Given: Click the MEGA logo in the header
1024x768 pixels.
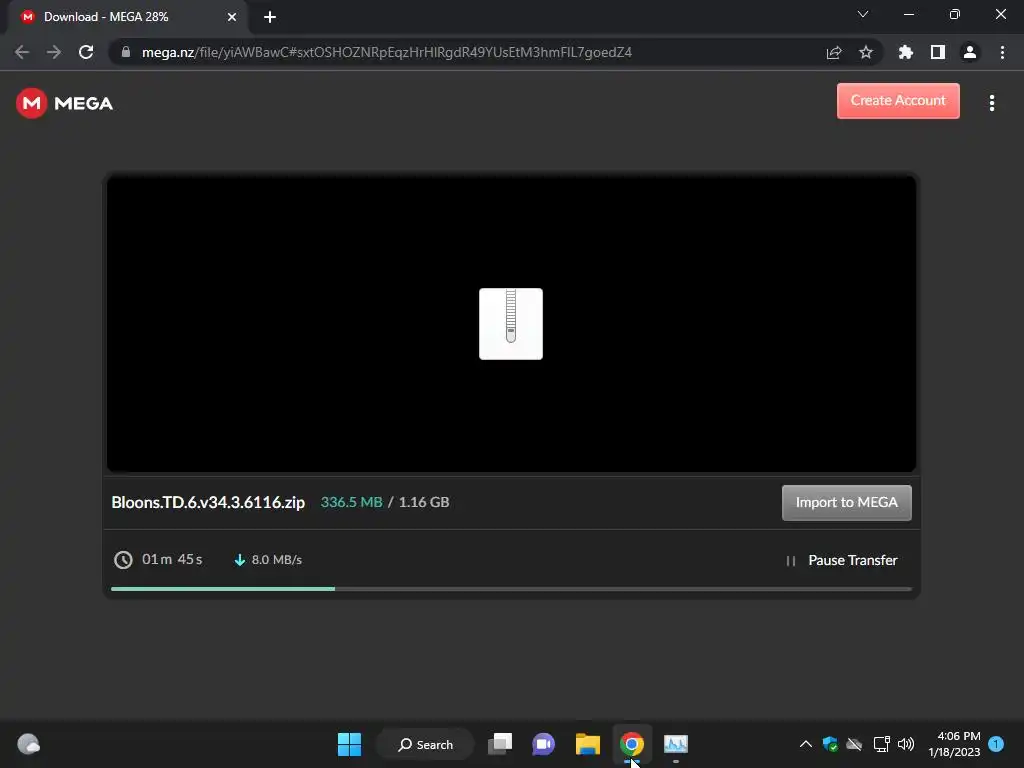Looking at the screenshot, I should (x=65, y=103).
